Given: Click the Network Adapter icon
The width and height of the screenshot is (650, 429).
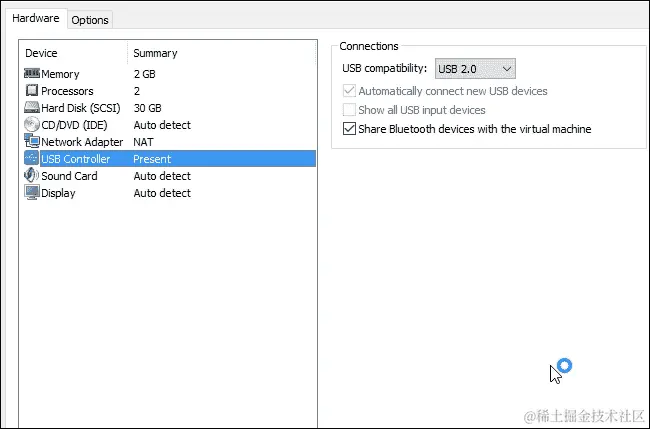Looking at the screenshot, I should (32, 141).
